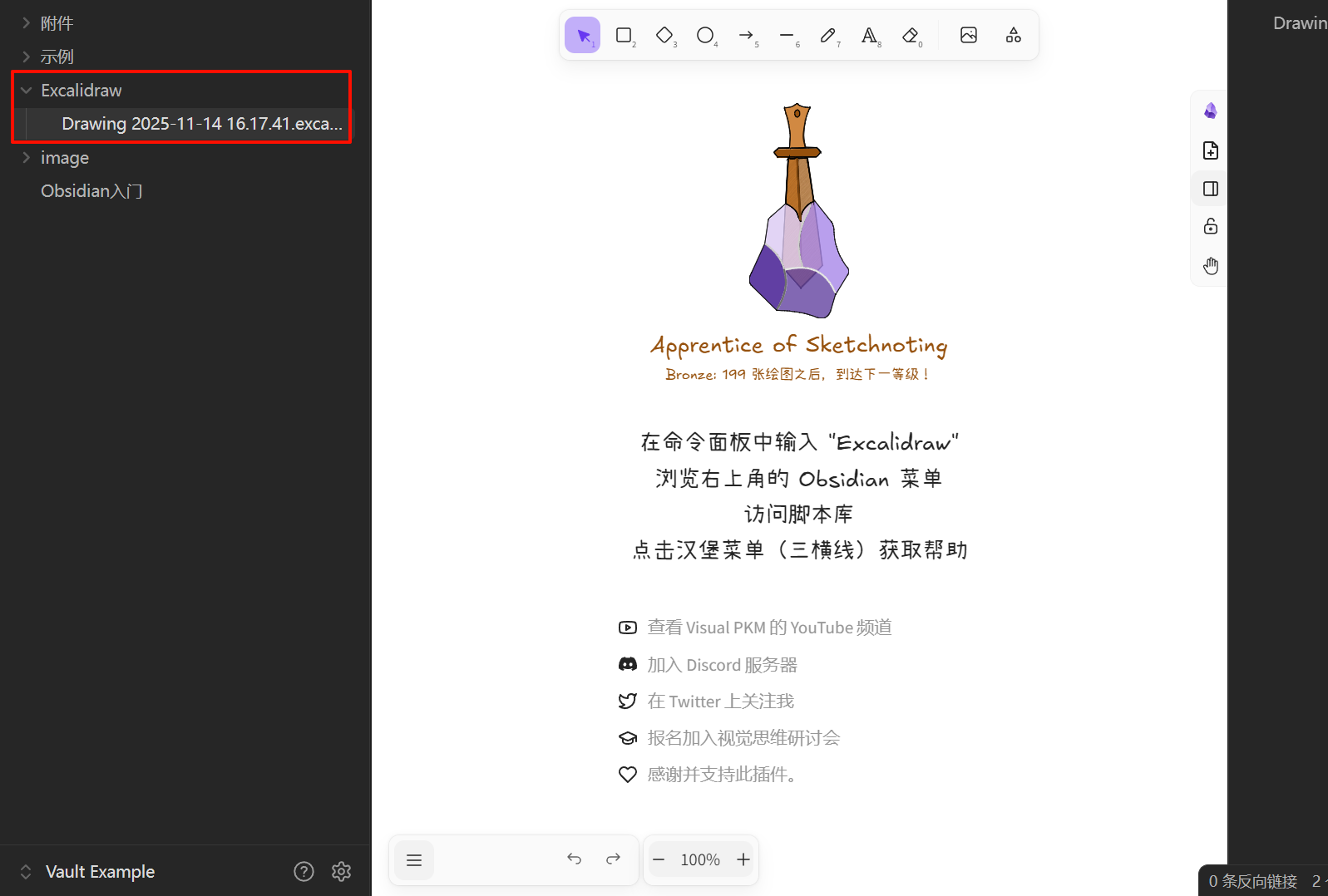This screenshot has width=1328, height=896.
Task: Toggle the tool lock icon
Action: [x=1211, y=226]
